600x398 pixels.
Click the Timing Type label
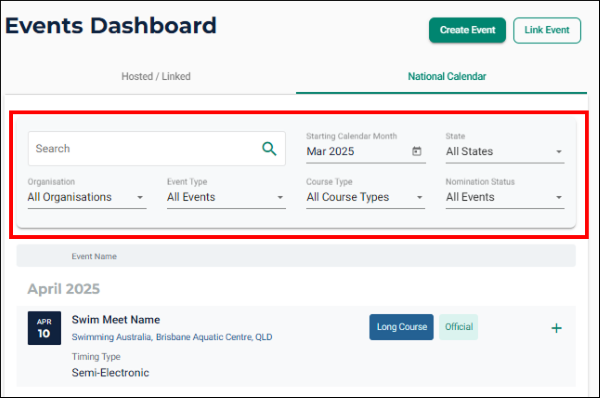coord(96,357)
